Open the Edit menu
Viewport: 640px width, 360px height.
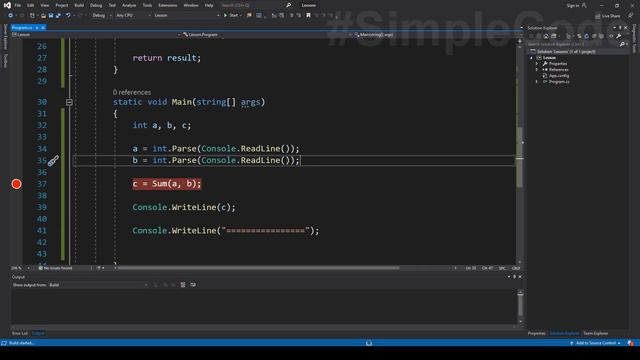[x=31, y=5]
